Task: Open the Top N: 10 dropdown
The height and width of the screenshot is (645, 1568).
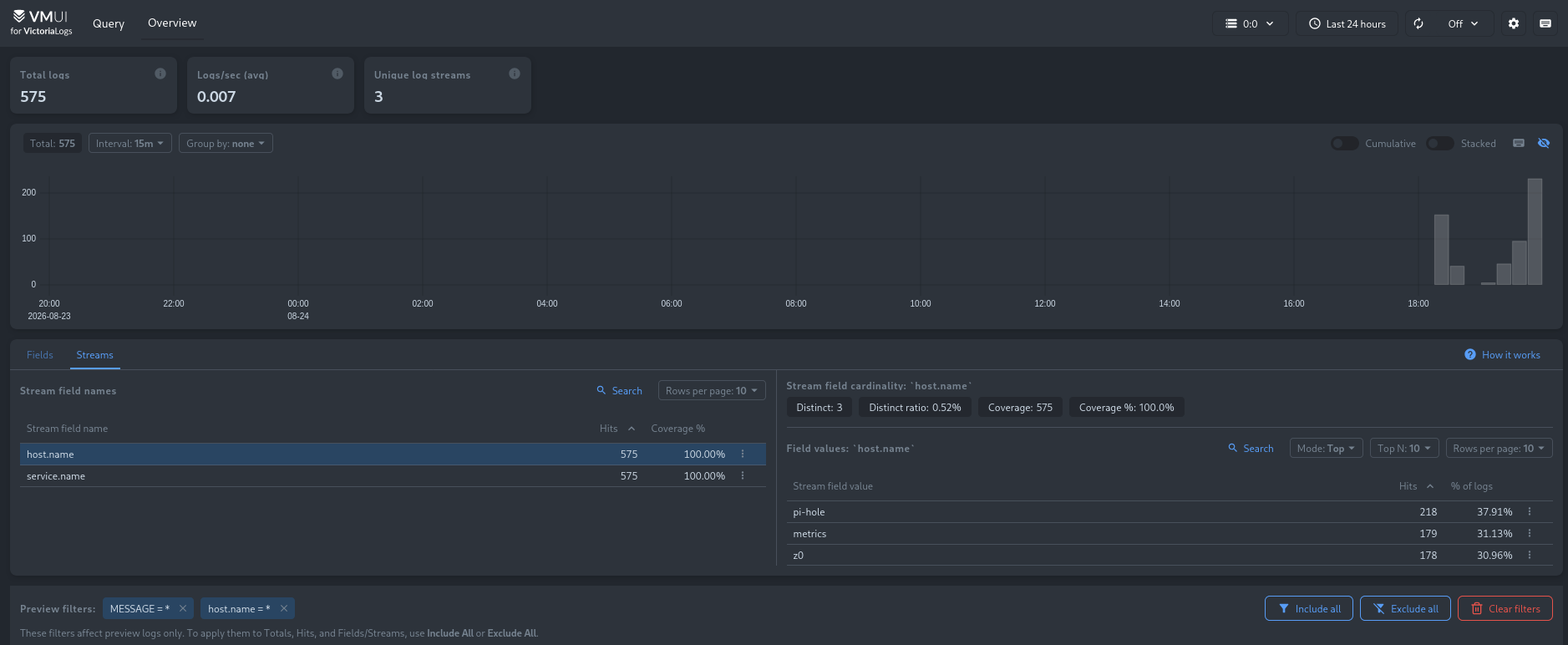Action: (1404, 448)
